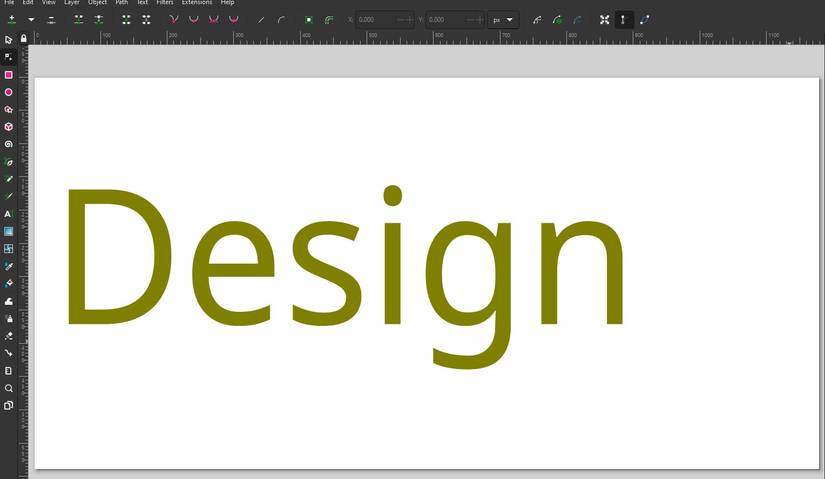Open the insert-node options dropdown arrow

[32, 19]
